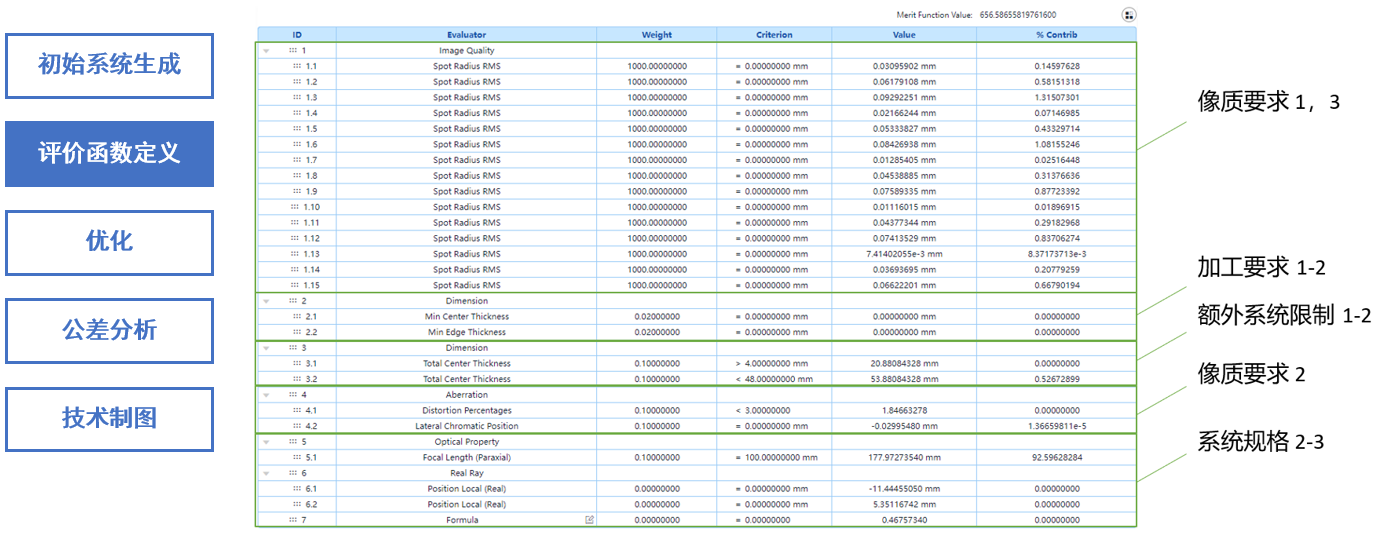
Task: Go to the 优化 step
Action: [x=109, y=242]
